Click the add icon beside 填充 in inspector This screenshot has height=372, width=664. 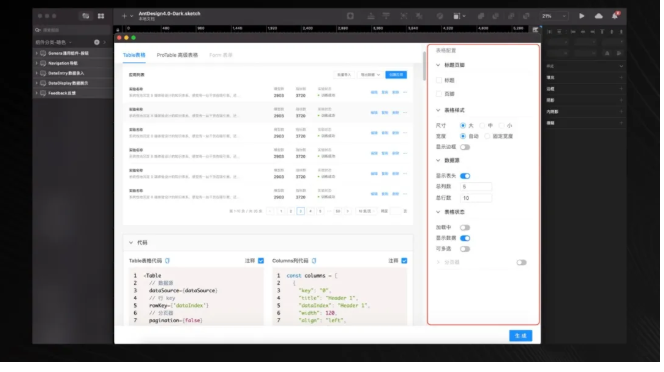(x=621, y=78)
